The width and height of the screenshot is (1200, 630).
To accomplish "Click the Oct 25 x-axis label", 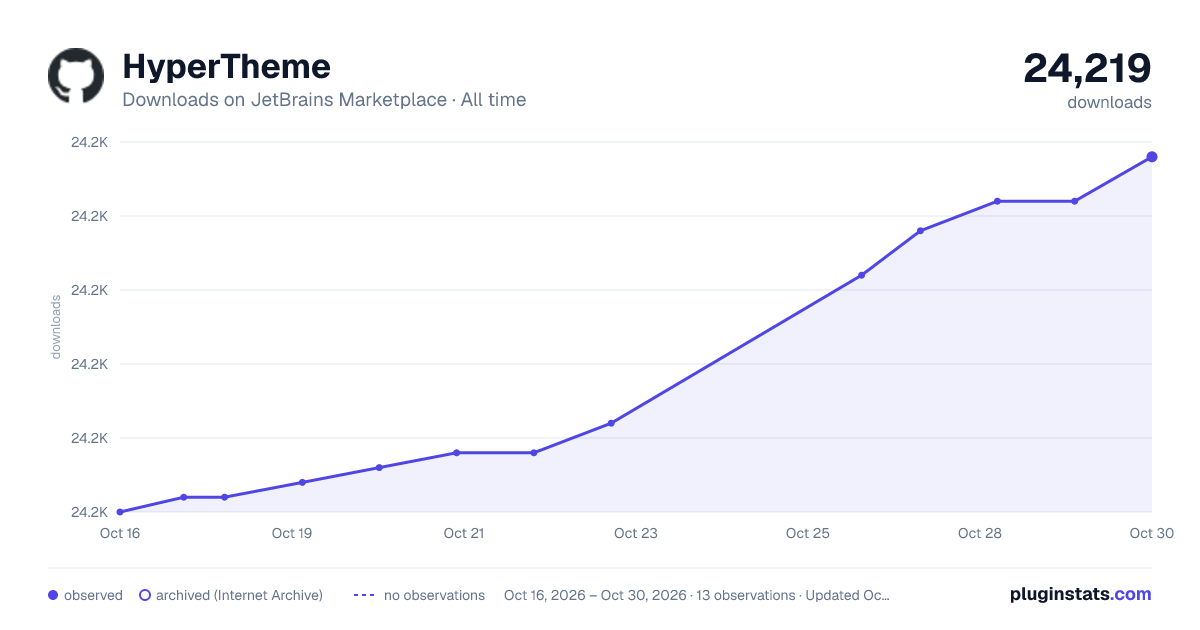I will (x=808, y=533).
